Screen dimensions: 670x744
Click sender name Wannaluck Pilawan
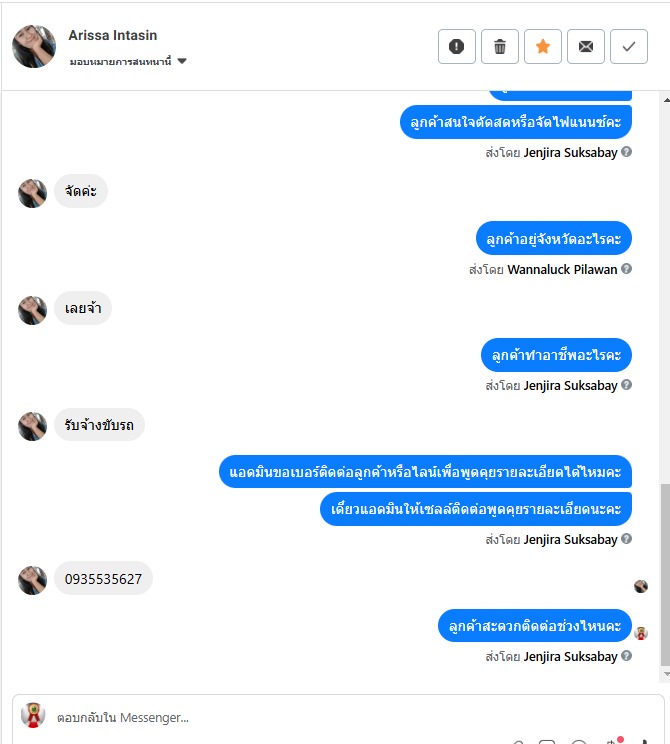pyautogui.click(x=562, y=270)
